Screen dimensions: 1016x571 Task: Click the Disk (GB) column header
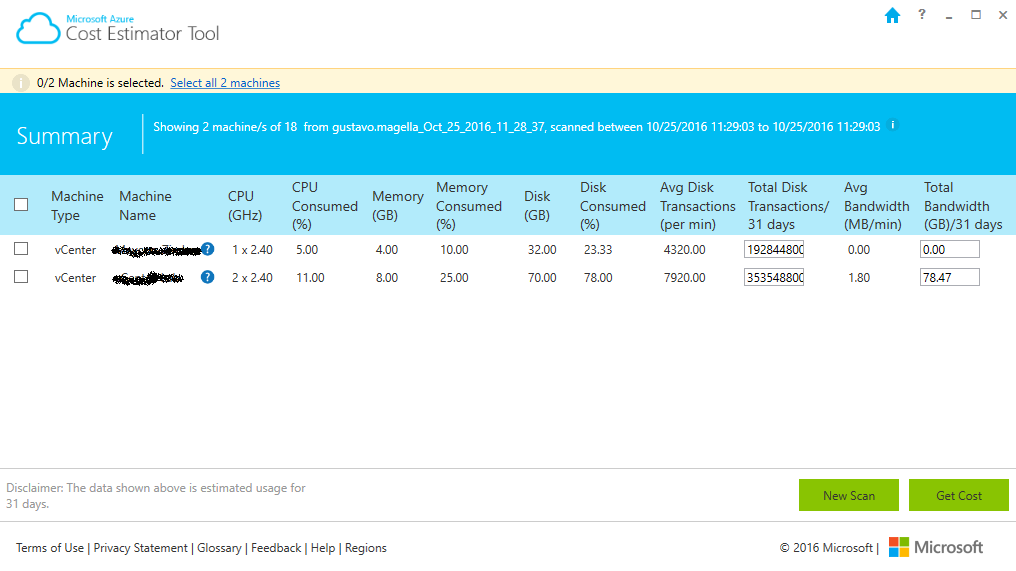pos(537,205)
